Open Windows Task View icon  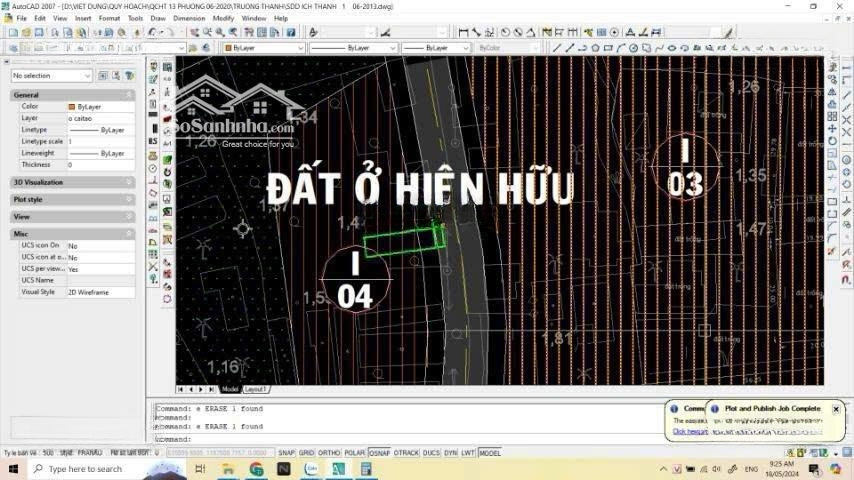[200, 469]
